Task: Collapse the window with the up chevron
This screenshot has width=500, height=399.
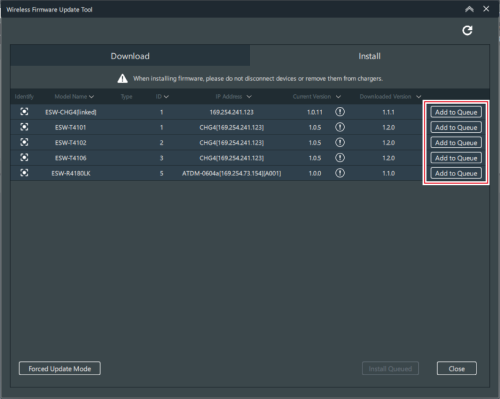Action: tap(469, 9)
